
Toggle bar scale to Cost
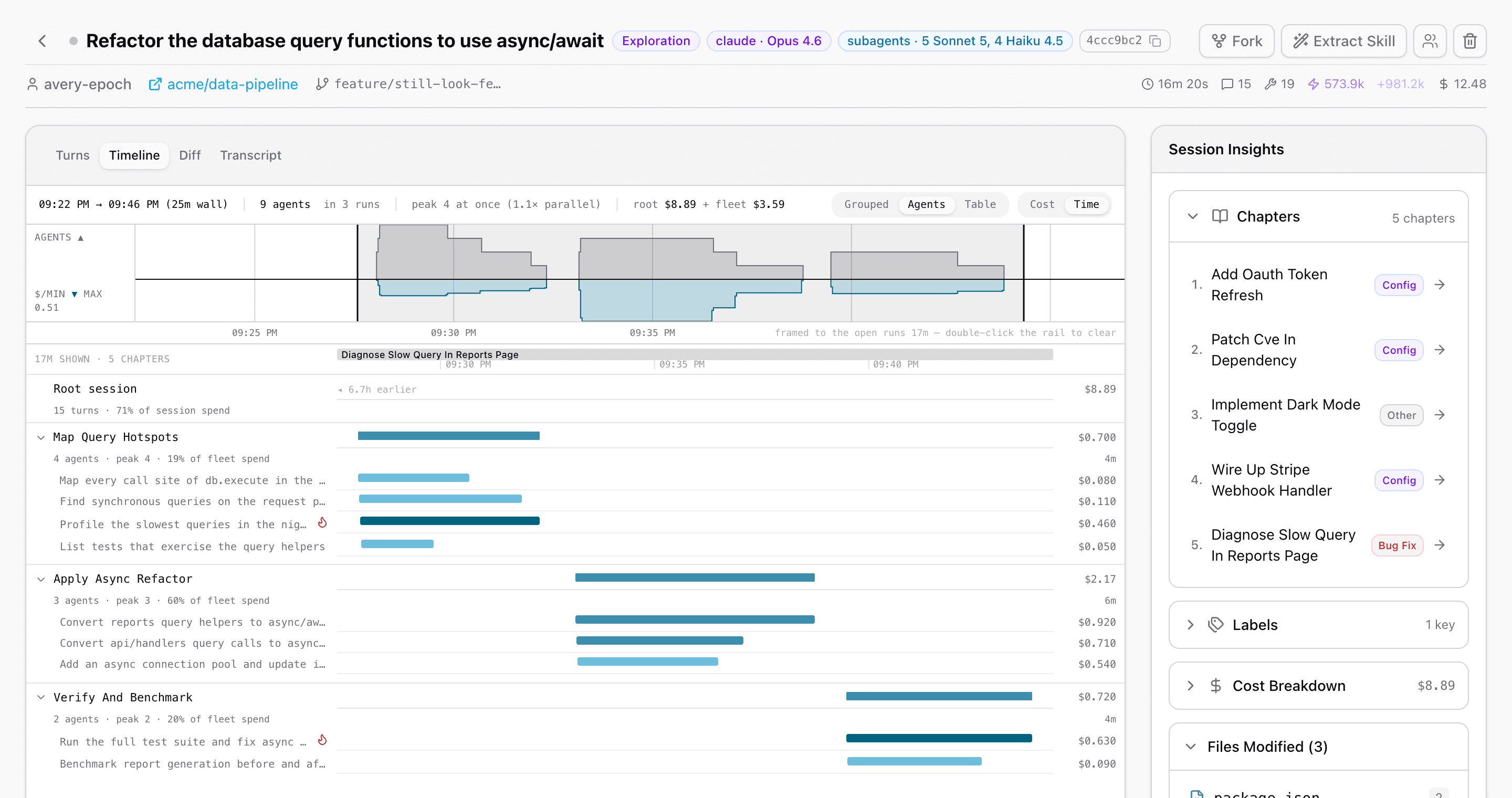point(1042,205)
